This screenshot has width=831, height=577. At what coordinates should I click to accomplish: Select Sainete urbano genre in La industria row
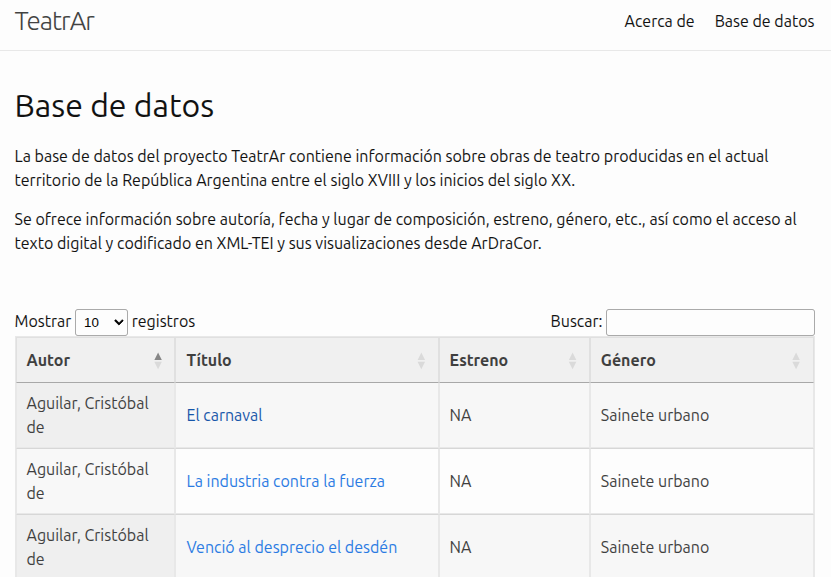click(x=702, y=481)
